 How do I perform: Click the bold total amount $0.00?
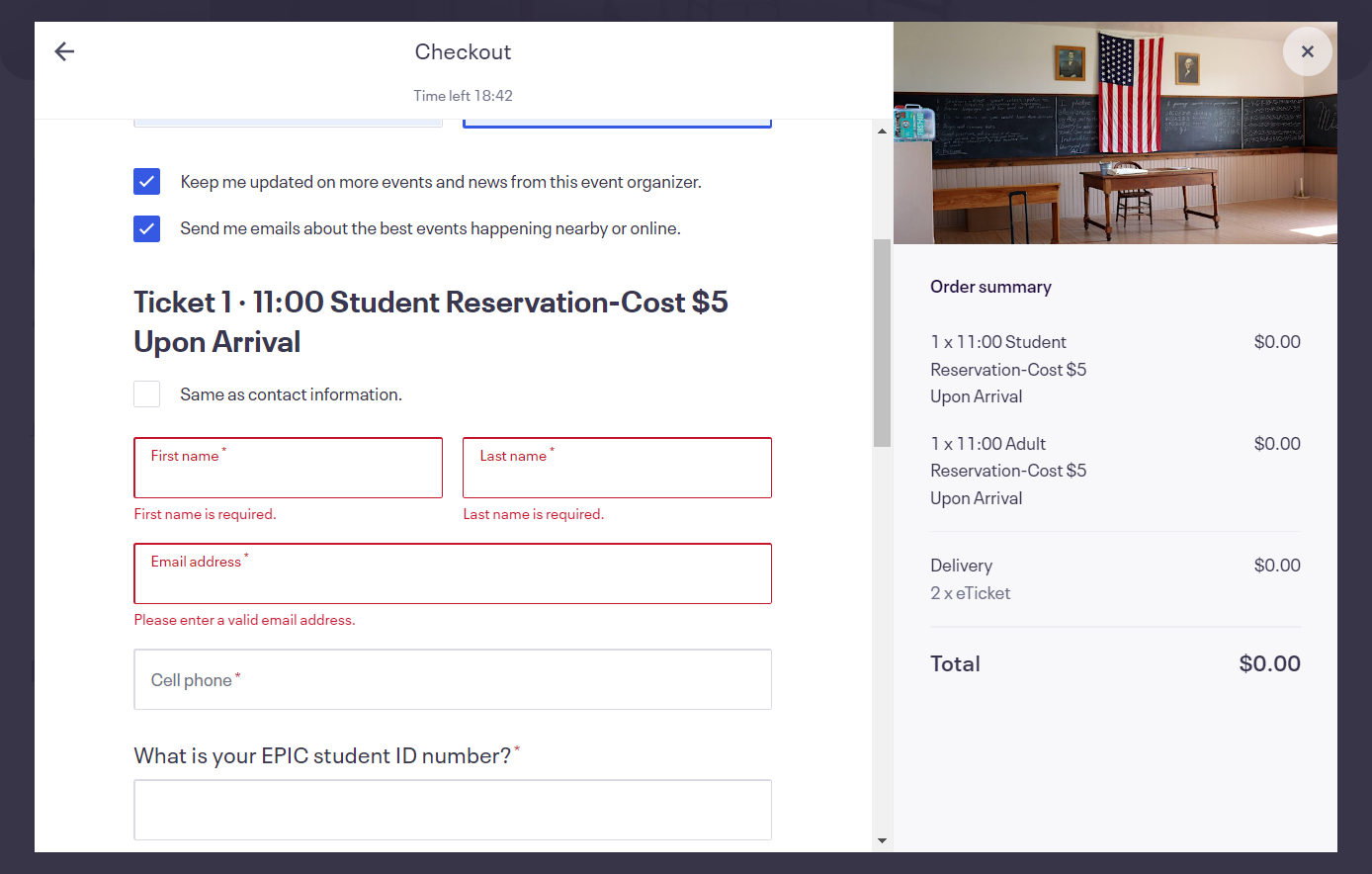[x=1269, y=663]
